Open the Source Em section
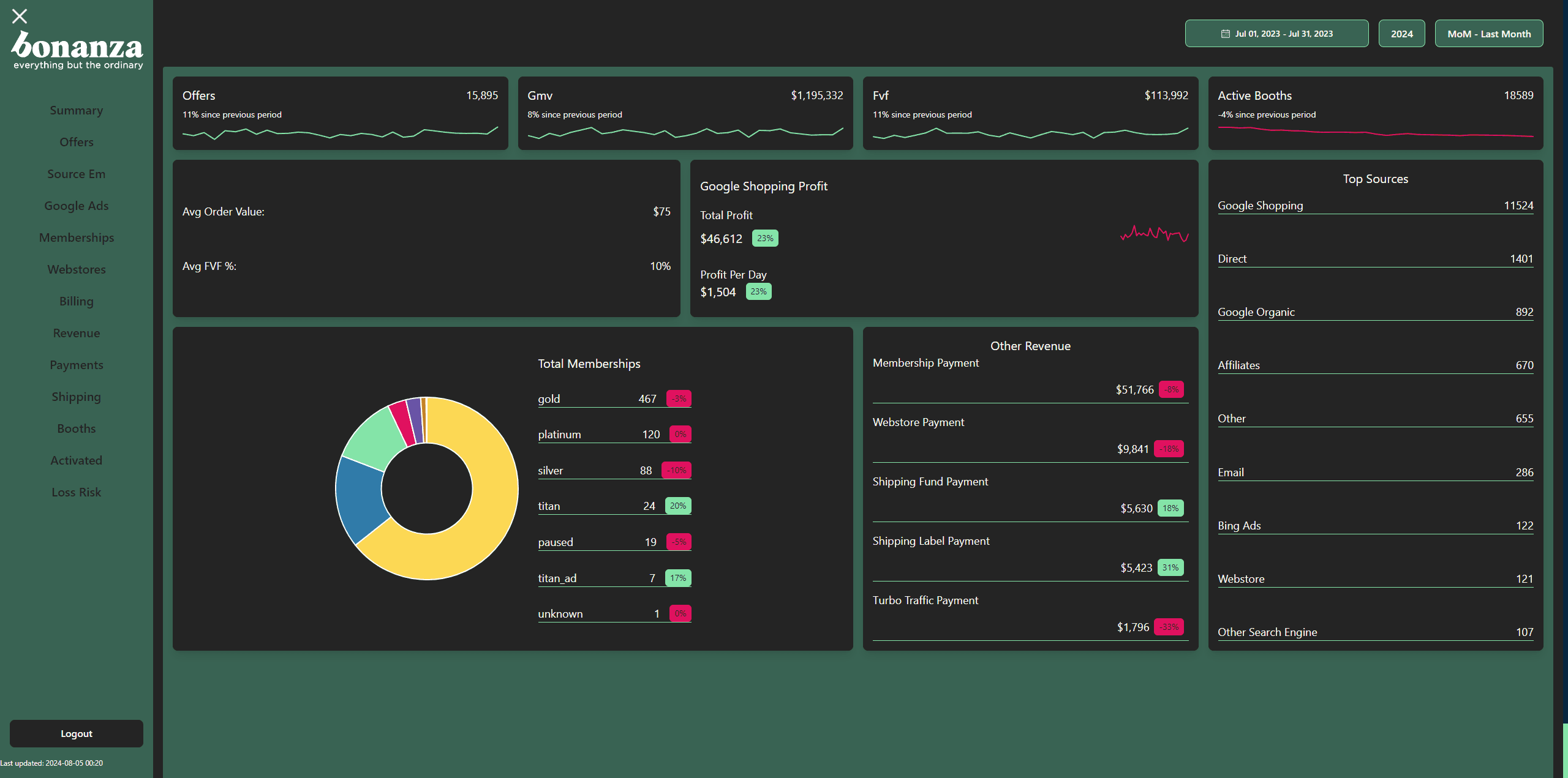The image size is (1568, 778). pyautogui.click(x=77, y=174)
